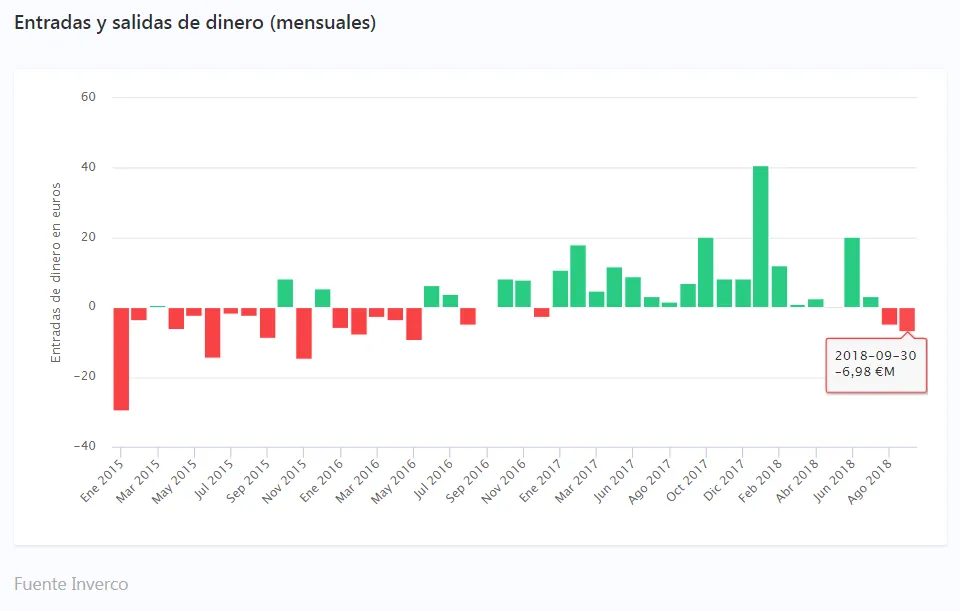Select the 'Ene 2017' x-axis label
This screenshot has height=611, width=960.
click(x=543, y=476)
